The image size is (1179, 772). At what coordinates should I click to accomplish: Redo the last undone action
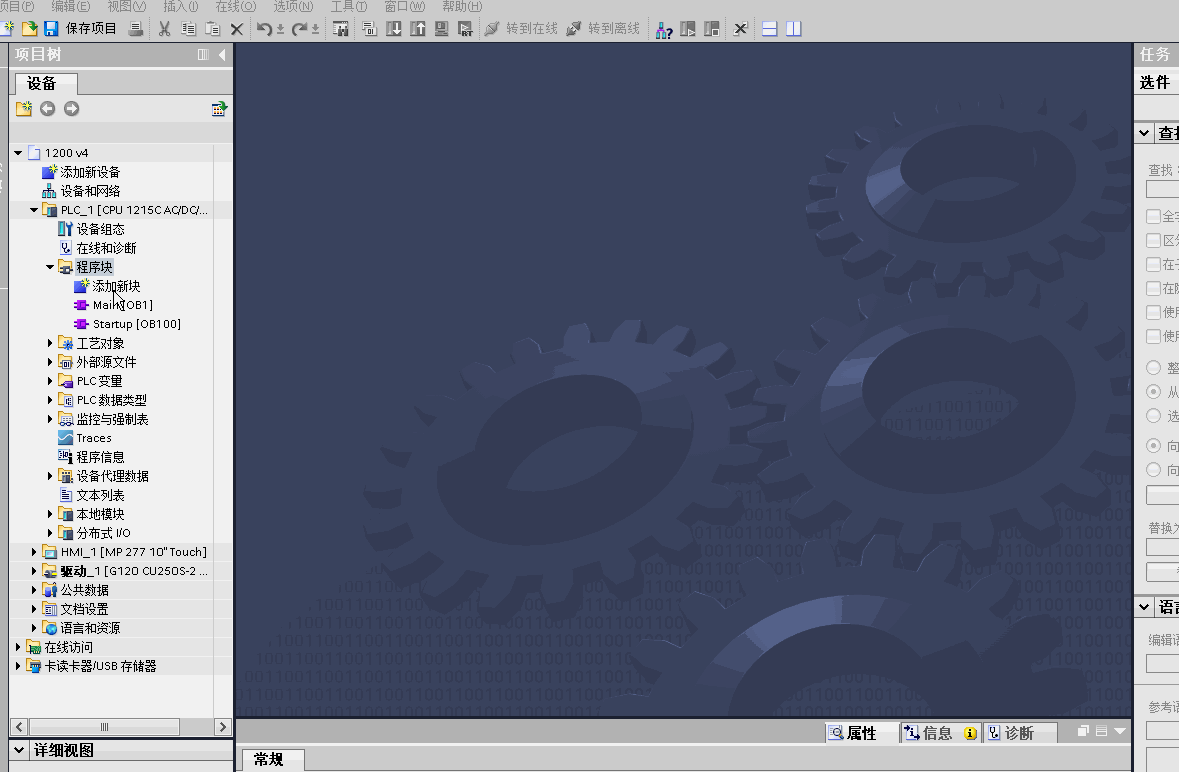tap(299, 29)
